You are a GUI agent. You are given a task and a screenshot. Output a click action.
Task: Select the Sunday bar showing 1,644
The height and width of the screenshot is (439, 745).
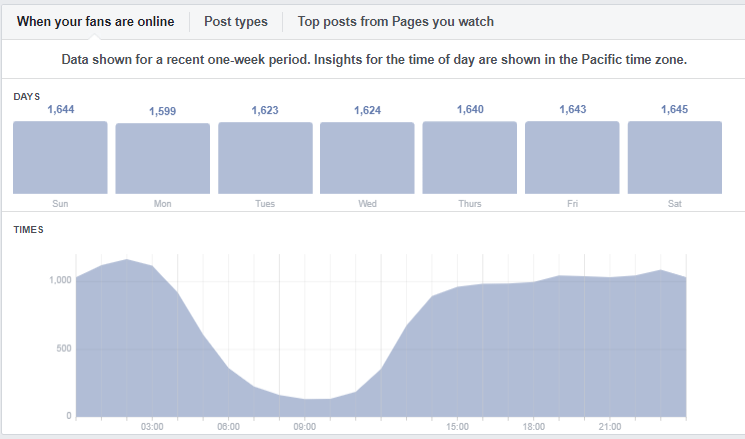click(x=60, y=157)
